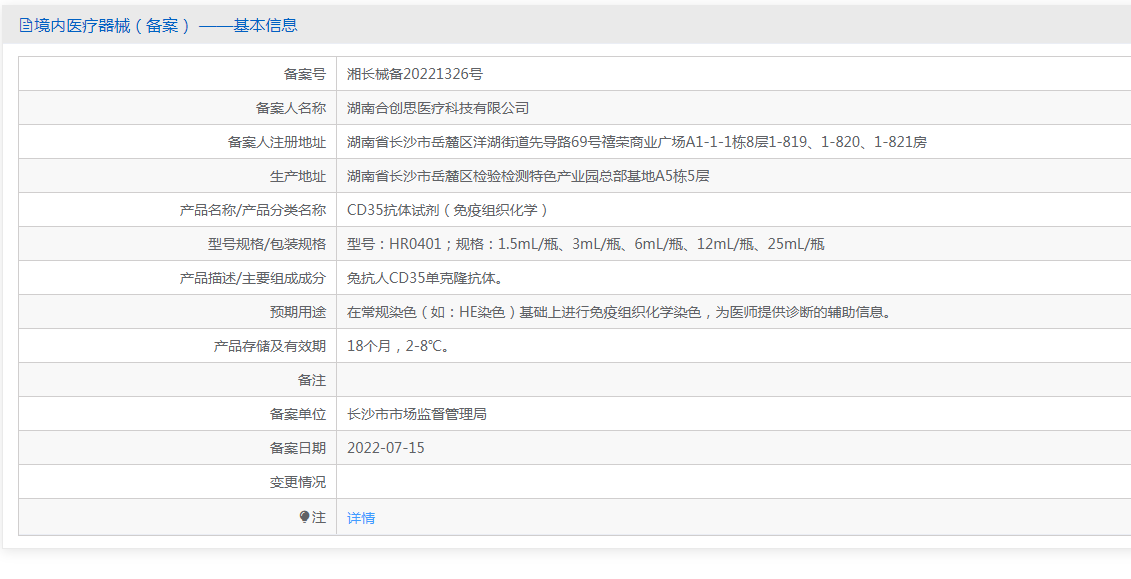Select the storage value 18个月，2-8℃。

[400, 346]
